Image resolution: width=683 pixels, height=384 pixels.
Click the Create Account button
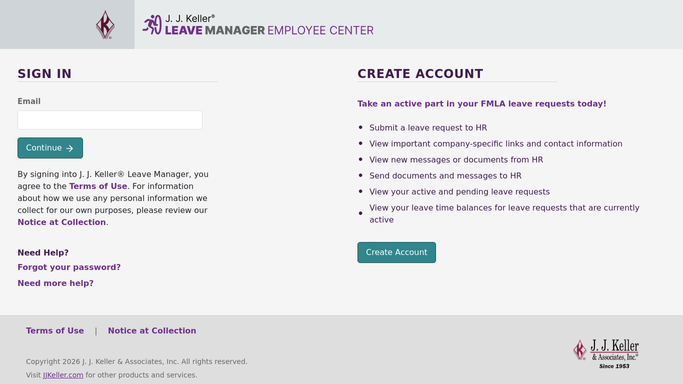coord(396,253)
